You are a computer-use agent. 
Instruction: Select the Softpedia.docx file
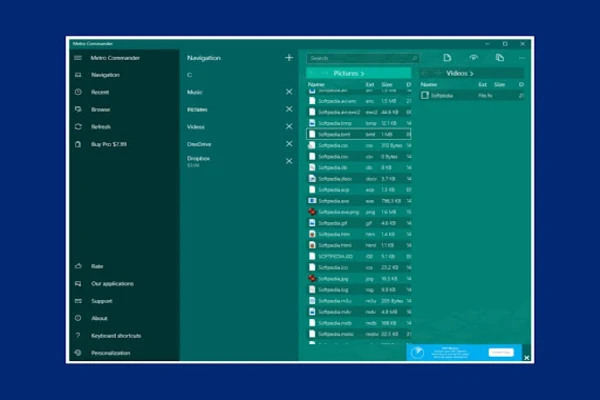pyautogui.click(x=359, y=179)
